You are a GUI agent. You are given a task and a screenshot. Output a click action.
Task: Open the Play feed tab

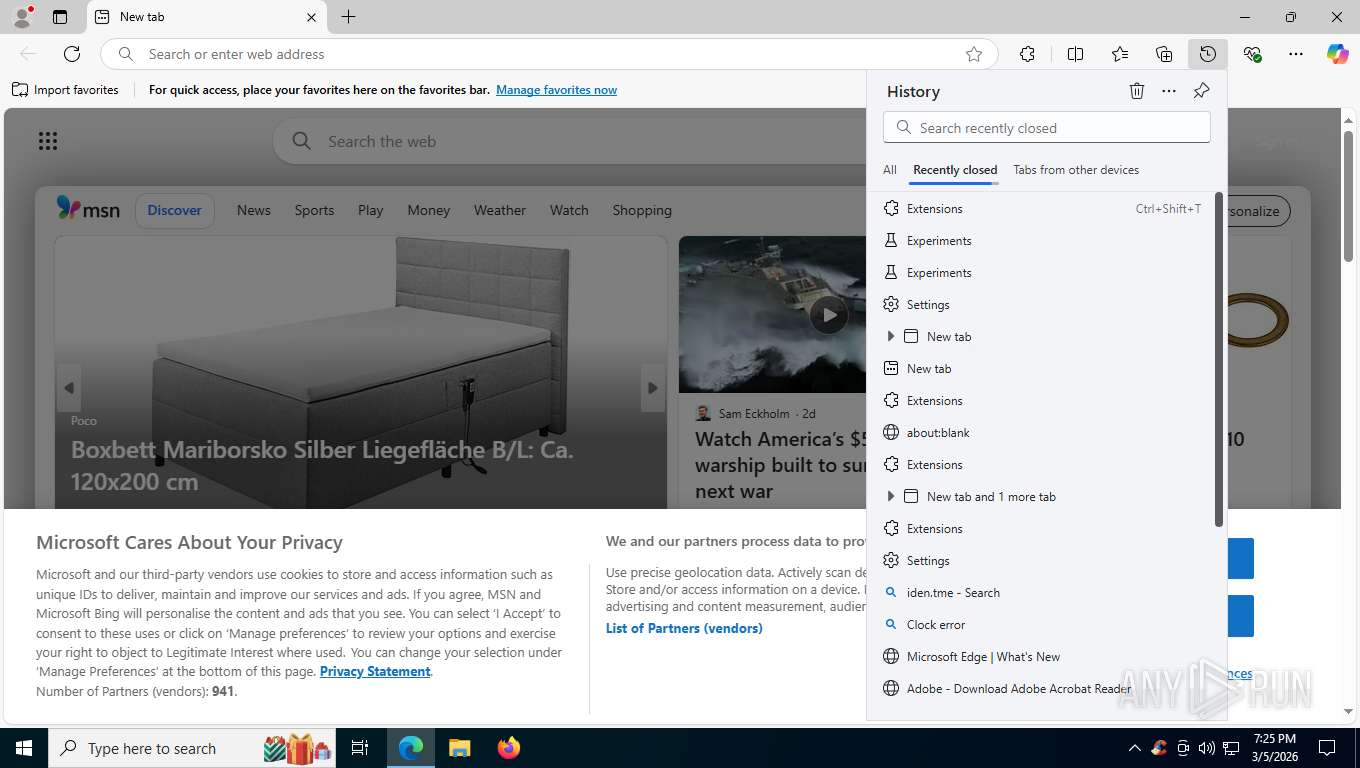click(x=370, y=210)
